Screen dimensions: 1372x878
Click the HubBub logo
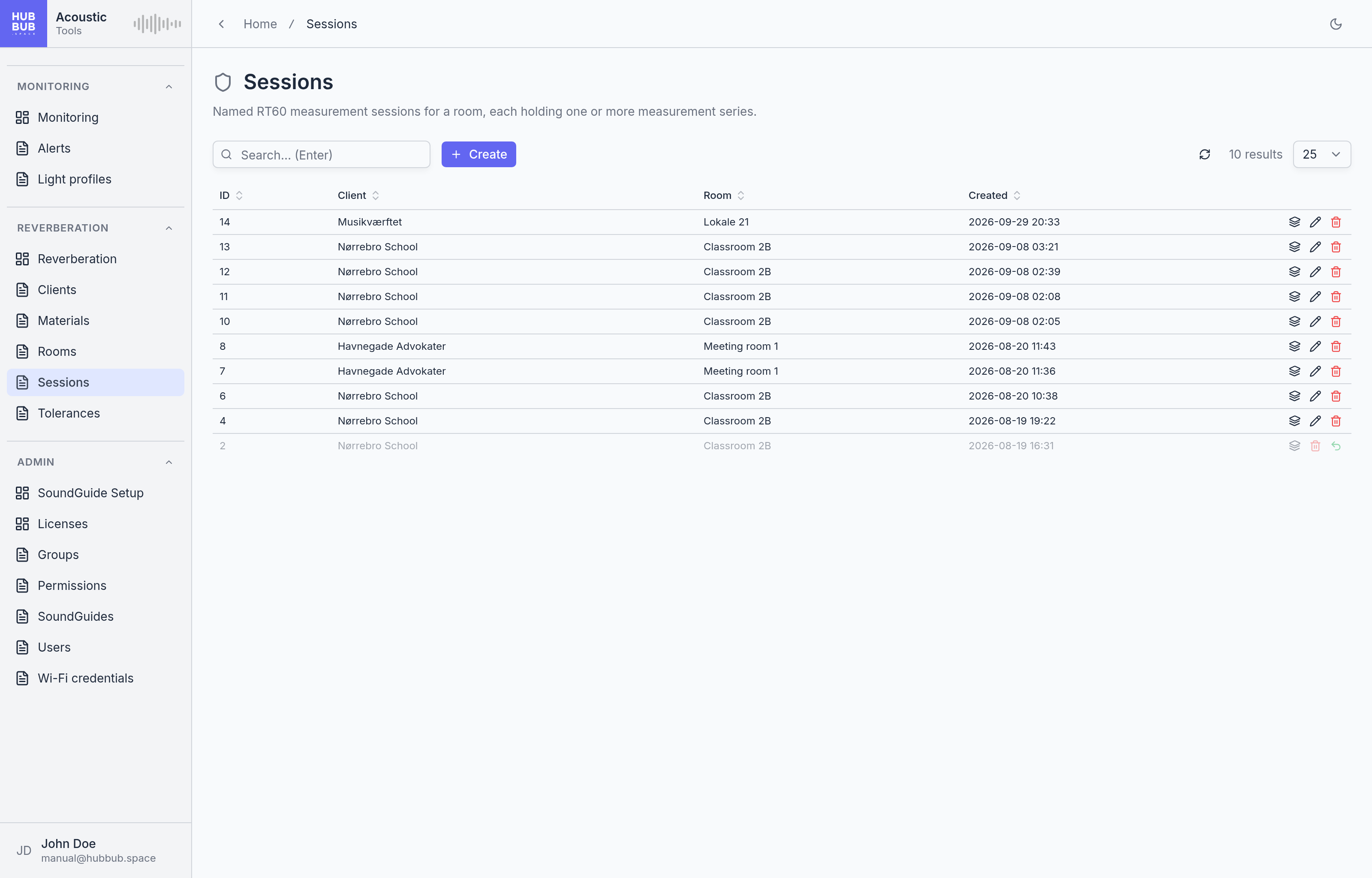click(24, 24)
